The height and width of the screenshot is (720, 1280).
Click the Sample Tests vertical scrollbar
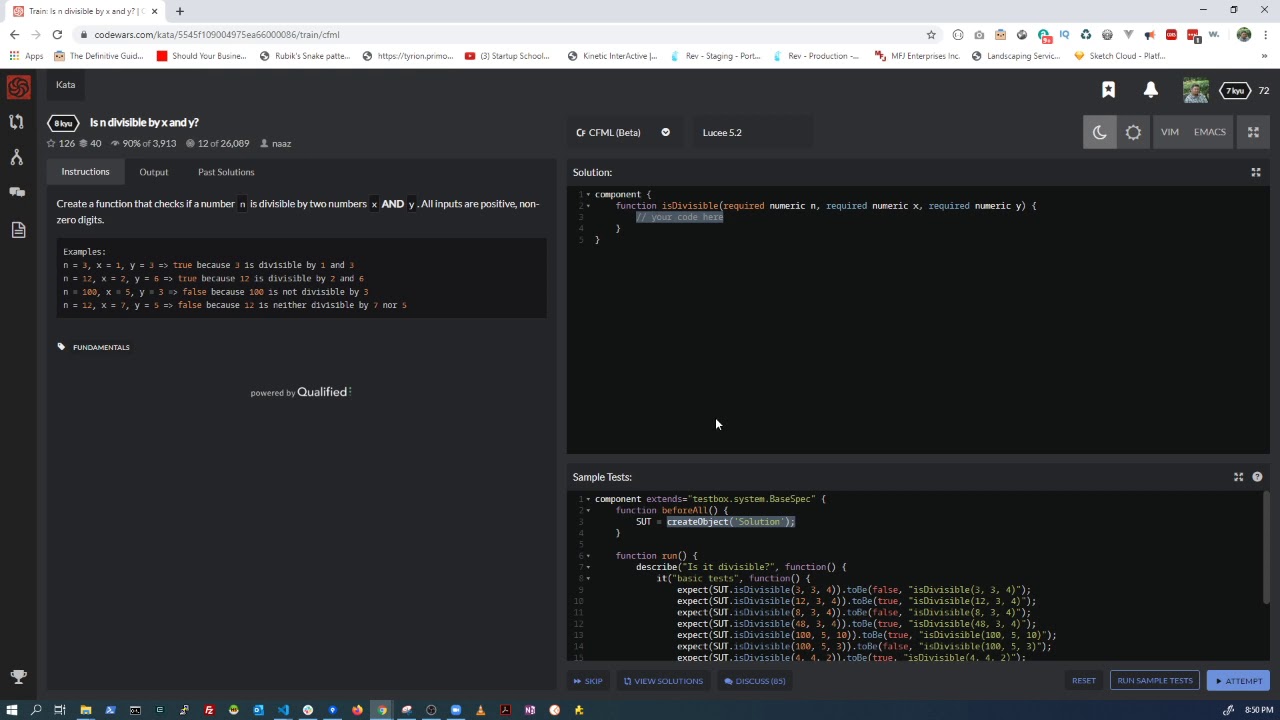(1266, 548)
